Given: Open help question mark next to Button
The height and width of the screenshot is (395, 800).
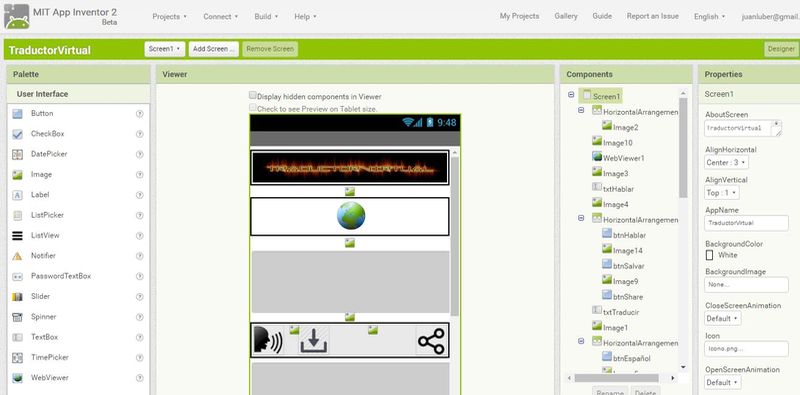Looking at the screenshot, I should [139, 114].
